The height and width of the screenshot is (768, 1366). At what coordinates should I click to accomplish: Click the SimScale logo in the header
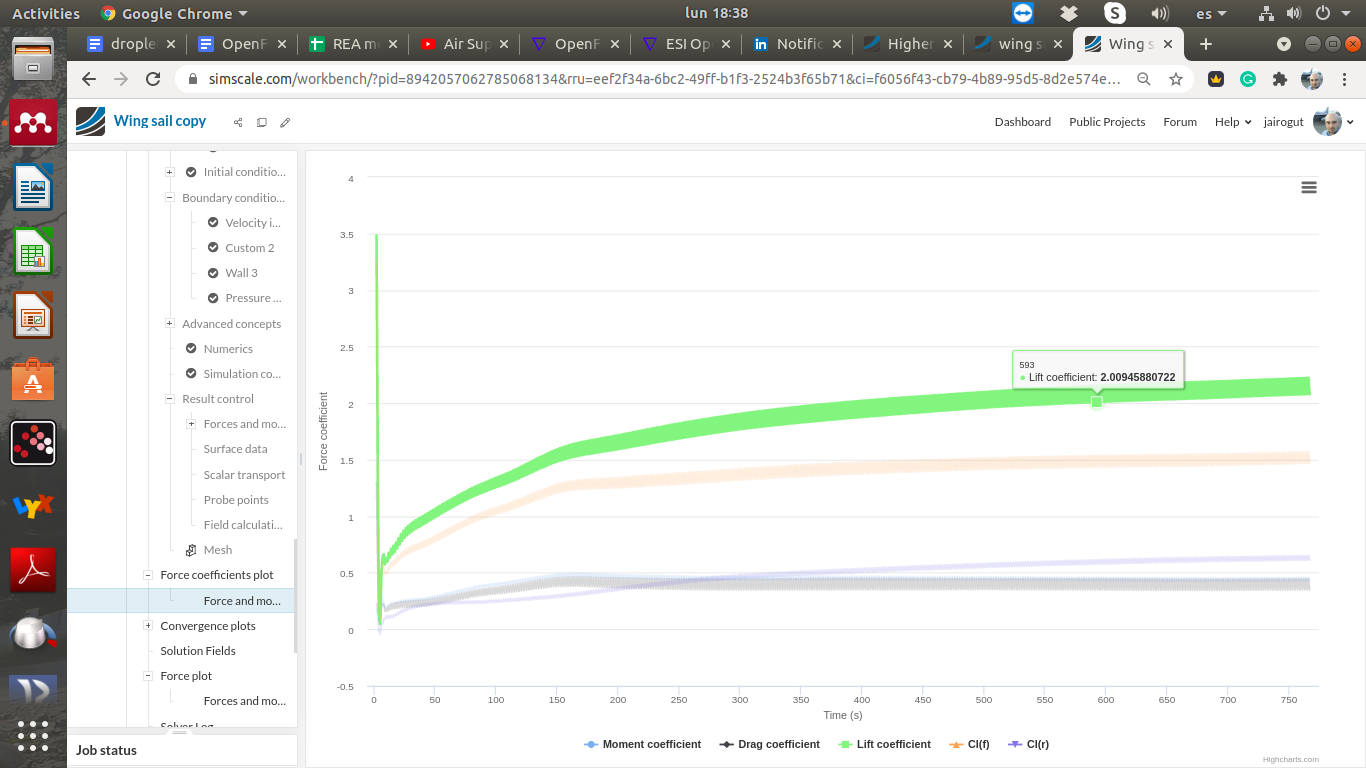coord(90,121)
